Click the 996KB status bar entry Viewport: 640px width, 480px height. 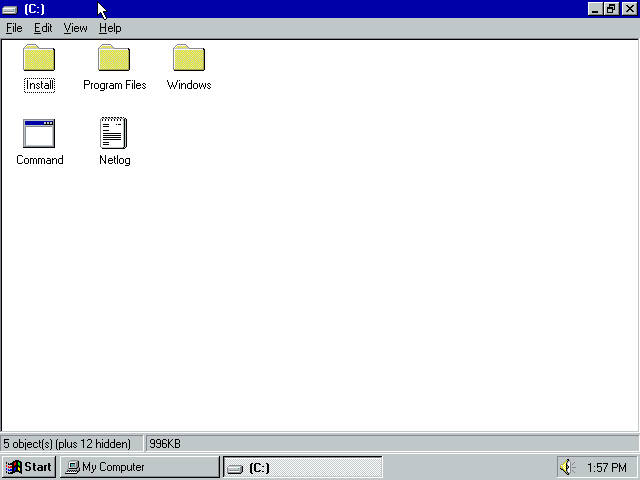[165, 444]
